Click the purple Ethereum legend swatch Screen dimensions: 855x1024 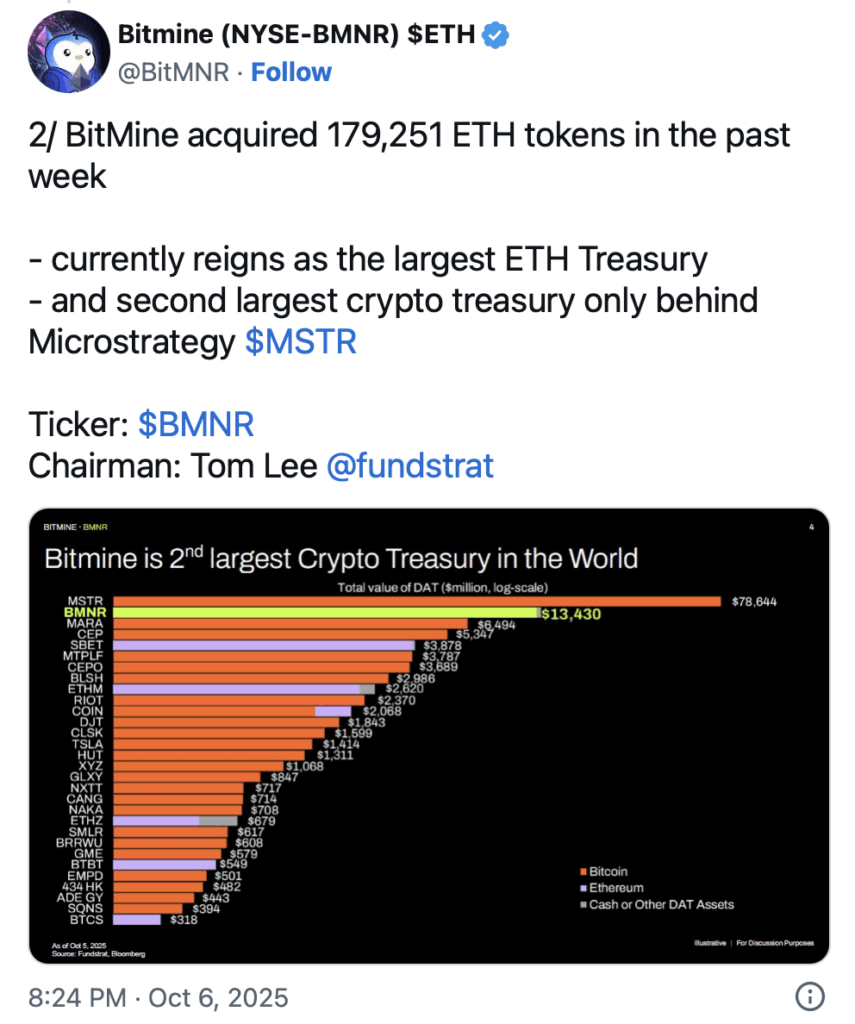pyautogui.click(x=581, y=887)
